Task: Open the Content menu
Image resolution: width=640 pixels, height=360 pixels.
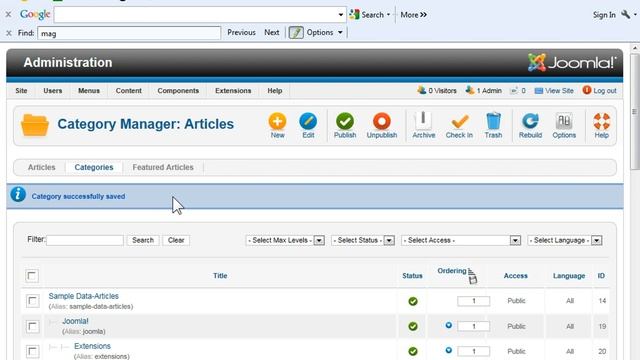Action: pyautogui.click(x=129, y=91)
